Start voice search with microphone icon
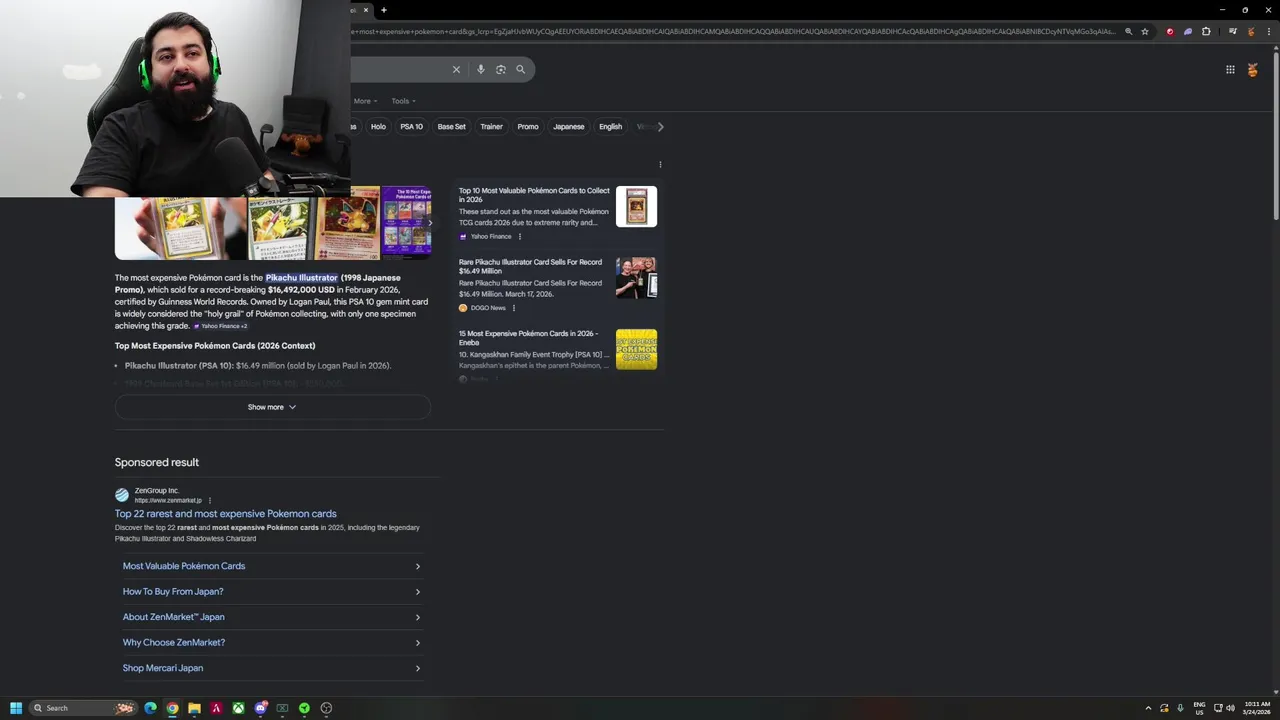 pos(481,69)
